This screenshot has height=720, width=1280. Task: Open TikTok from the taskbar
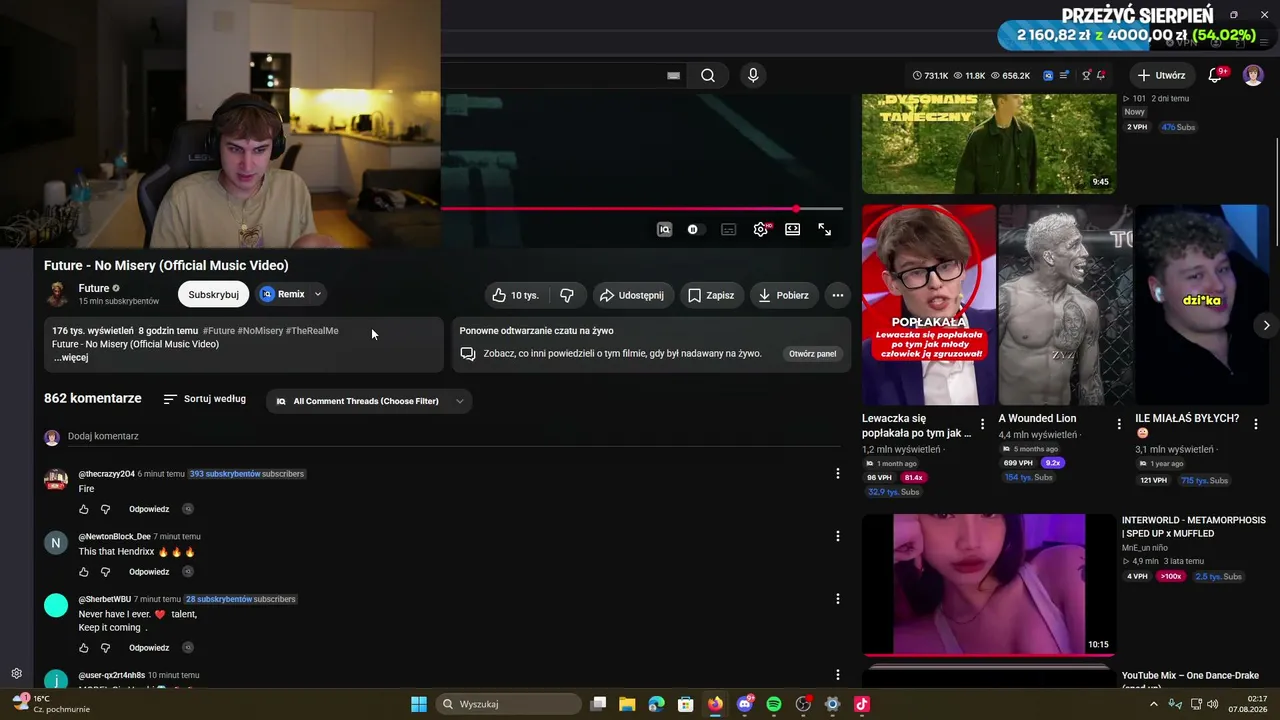click(x=862, y=704)
